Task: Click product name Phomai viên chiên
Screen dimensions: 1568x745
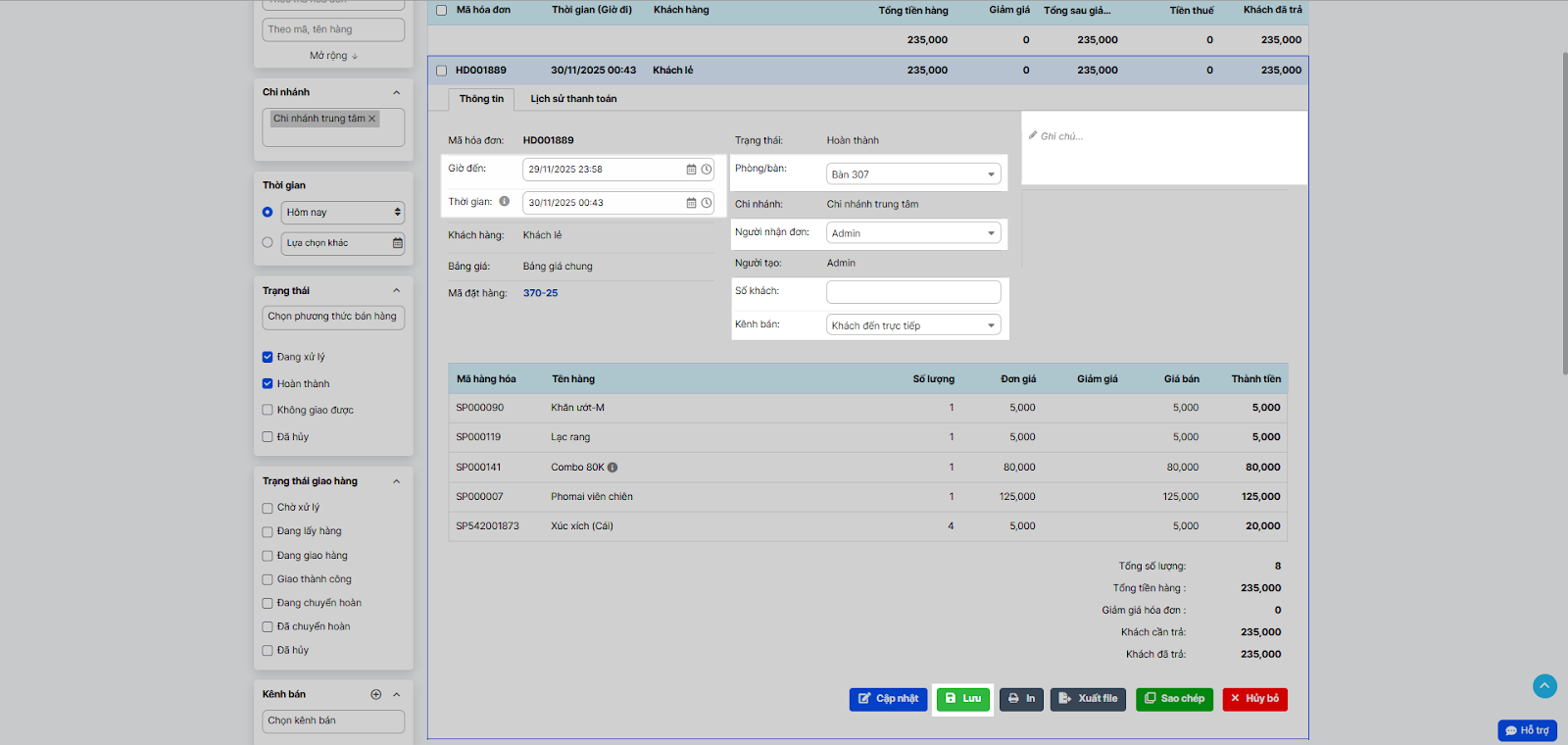Action: 592,497
